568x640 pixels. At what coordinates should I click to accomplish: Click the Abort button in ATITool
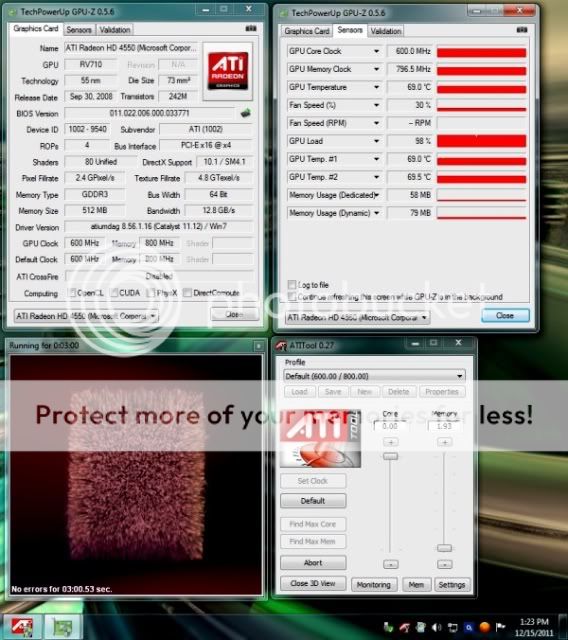pyautogui.click(x=313, y=563)
